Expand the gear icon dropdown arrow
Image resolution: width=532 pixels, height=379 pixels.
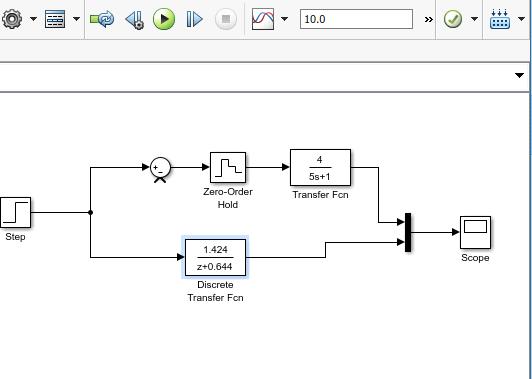tap(33, 19)
